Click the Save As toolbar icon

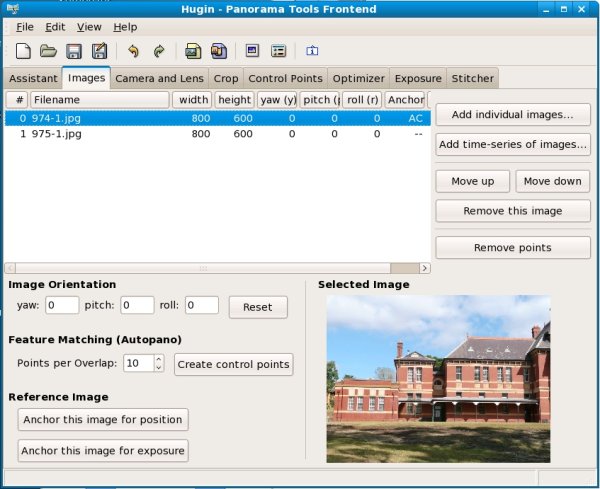[99, 51]
